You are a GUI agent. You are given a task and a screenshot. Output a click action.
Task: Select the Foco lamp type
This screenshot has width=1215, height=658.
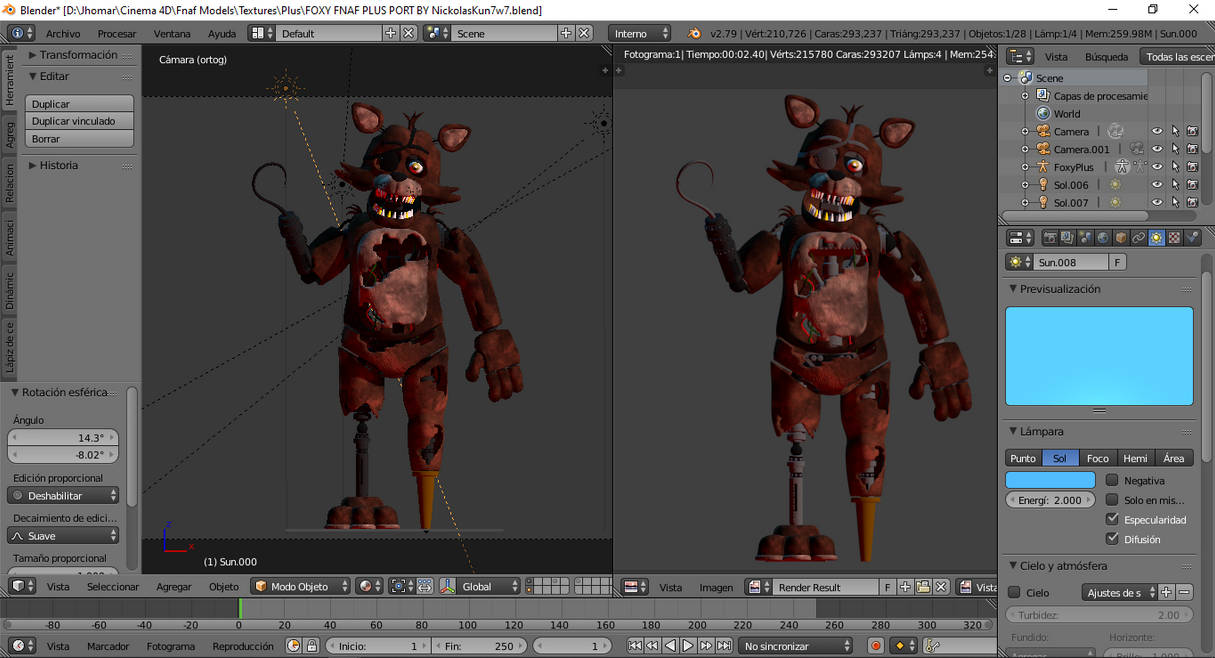click(x=1098, y=458)
